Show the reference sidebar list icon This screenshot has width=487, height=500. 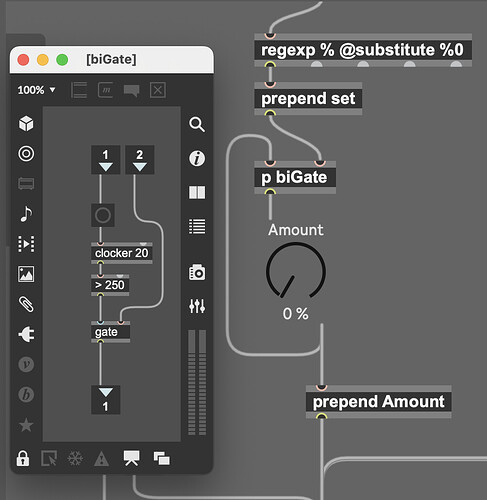[x=197, y=226]
